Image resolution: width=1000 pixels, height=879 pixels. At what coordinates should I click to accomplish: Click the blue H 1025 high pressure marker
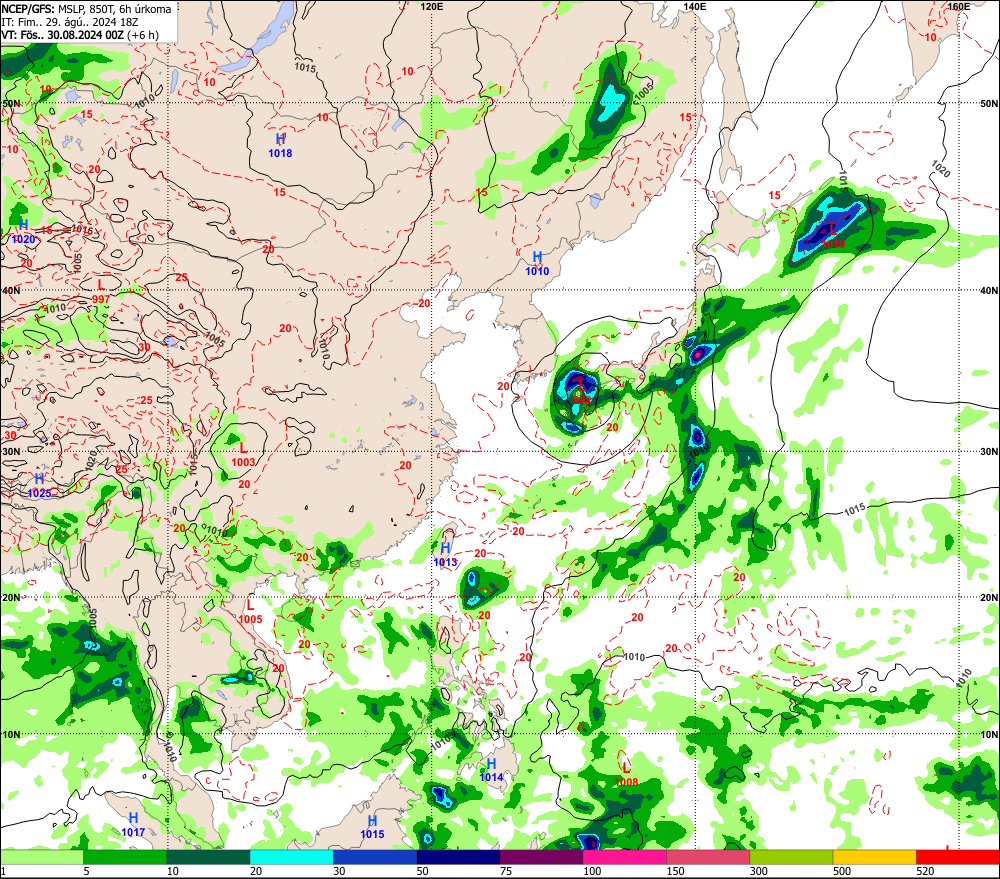click(x=39, y=485)
